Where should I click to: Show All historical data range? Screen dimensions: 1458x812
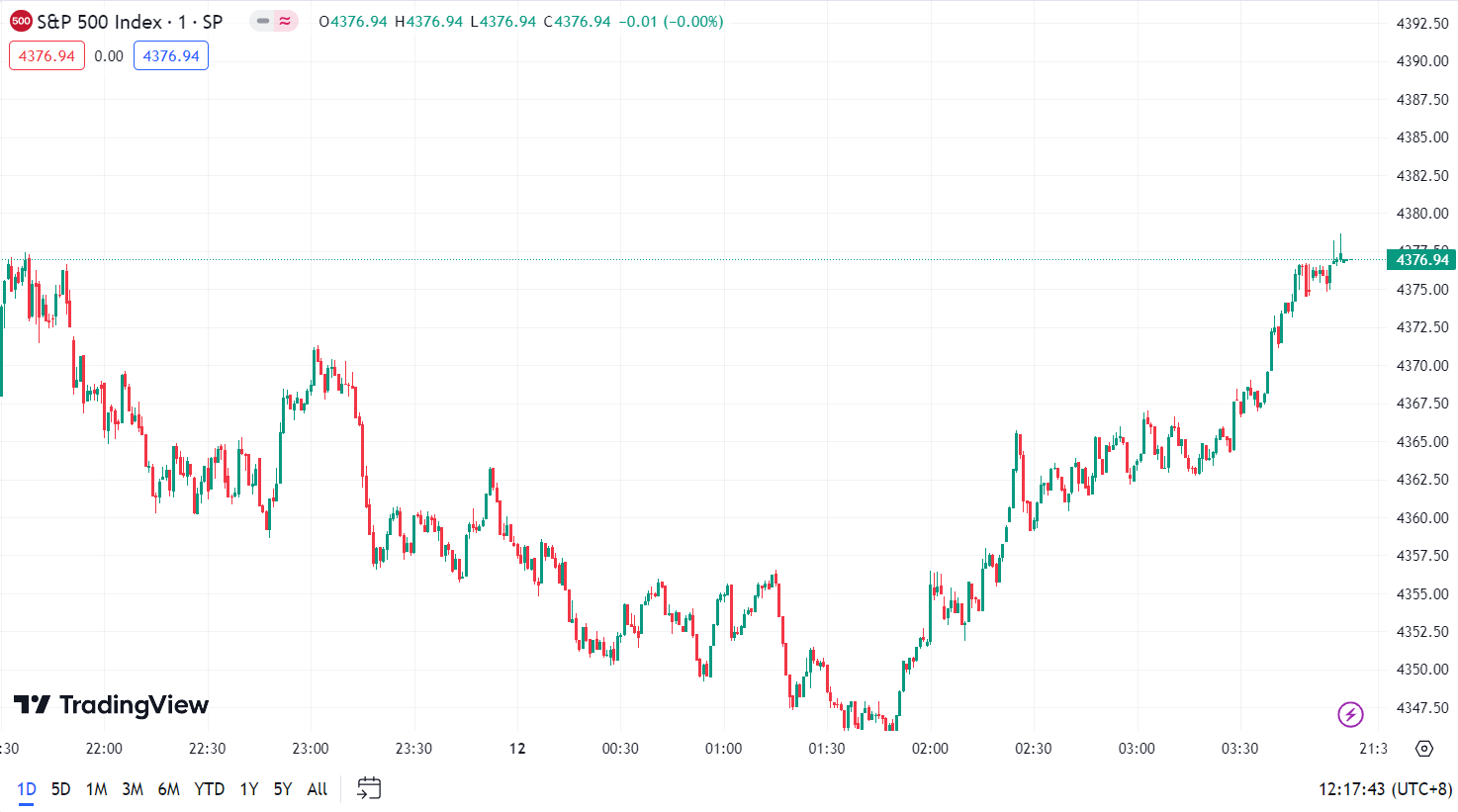tap(317, 789)
